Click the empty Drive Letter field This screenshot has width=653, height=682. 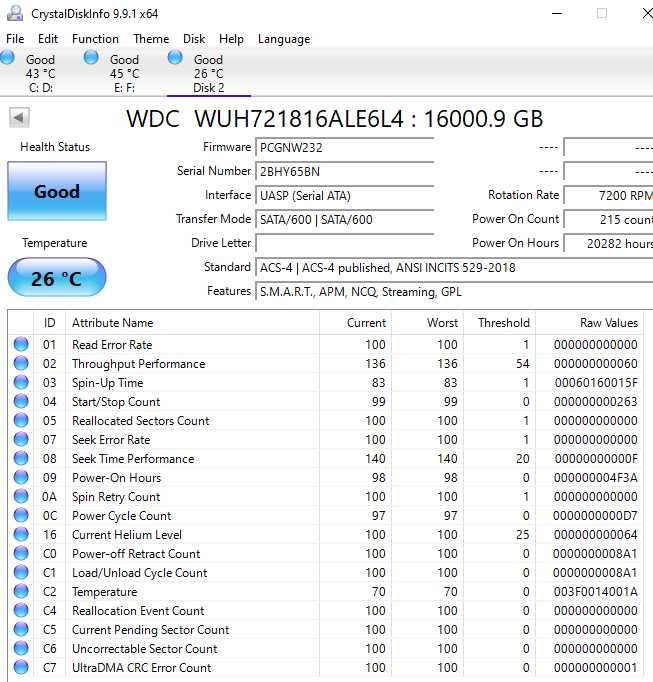point(345,243)
